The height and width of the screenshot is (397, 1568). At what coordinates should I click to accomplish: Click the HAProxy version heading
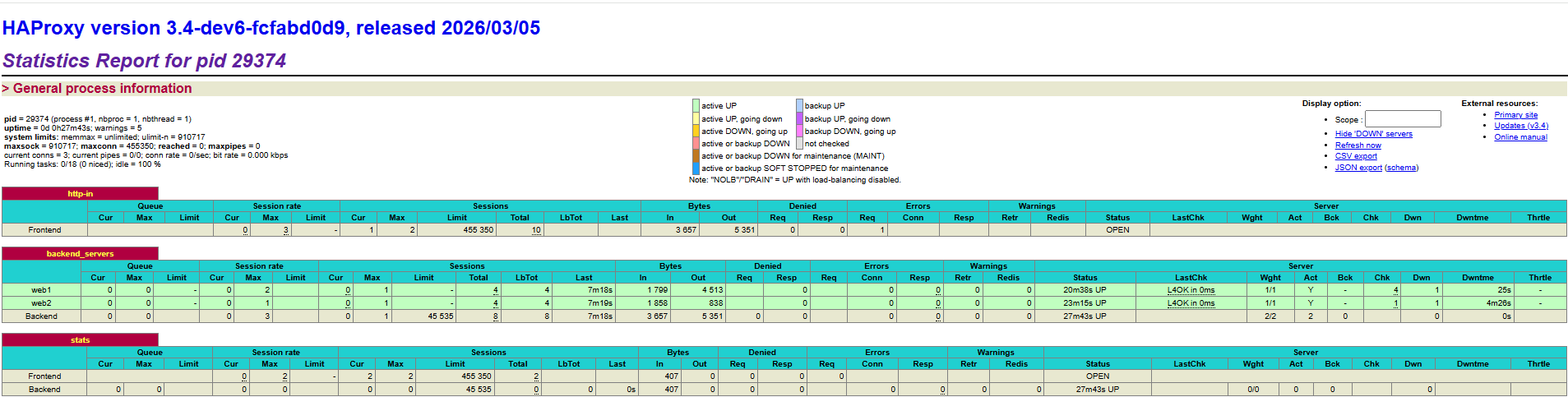tap(271, 28)
